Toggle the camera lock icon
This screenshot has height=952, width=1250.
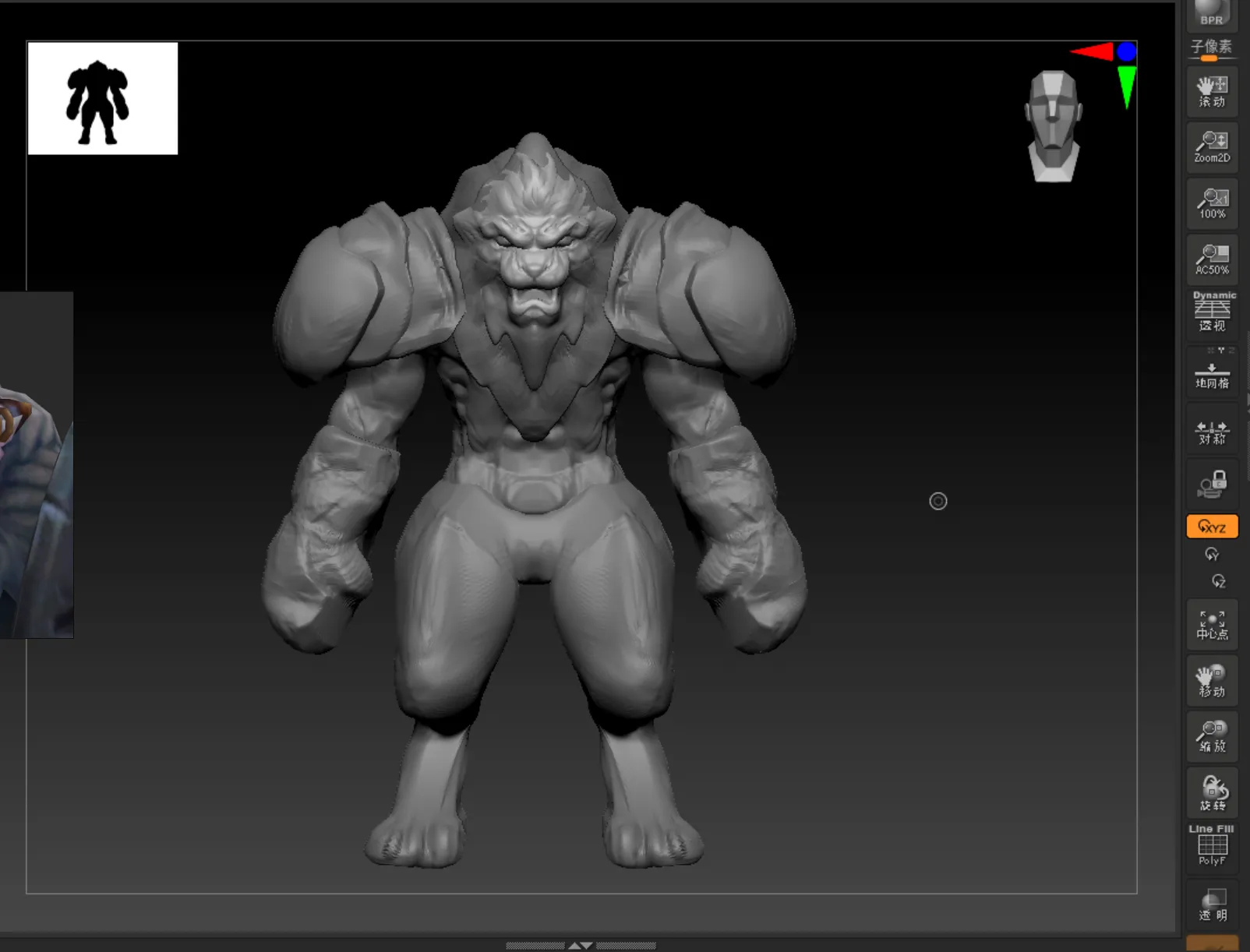[x=1212, y=484]
